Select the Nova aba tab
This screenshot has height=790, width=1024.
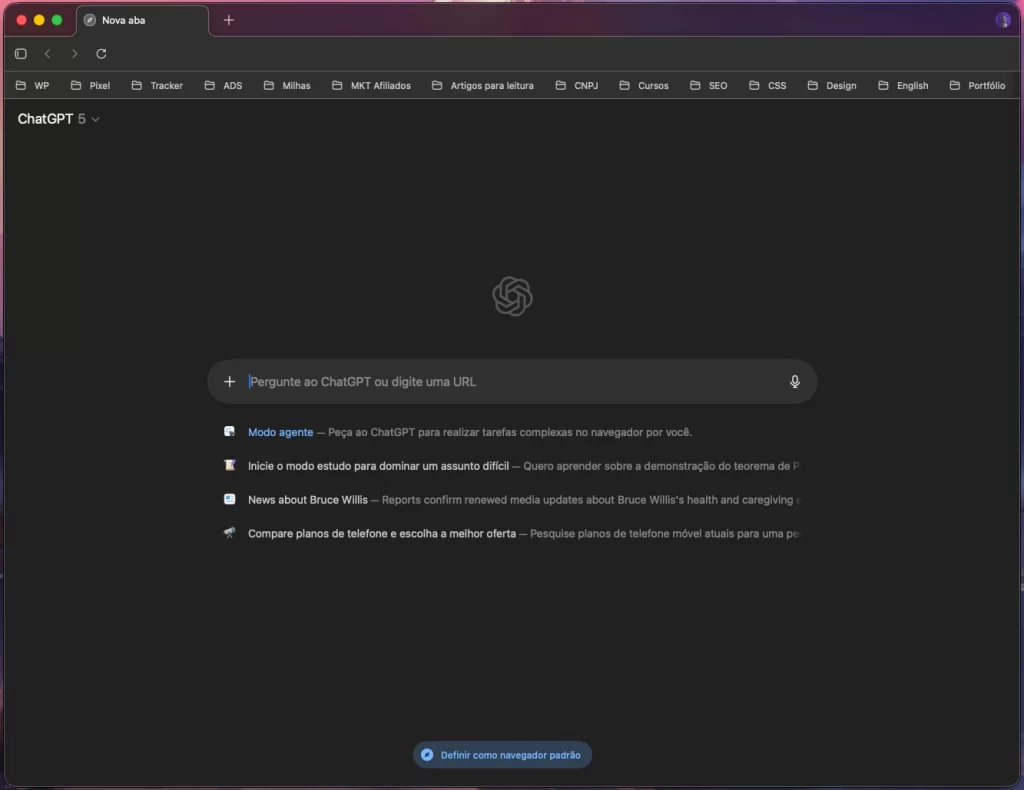point(140,20)
